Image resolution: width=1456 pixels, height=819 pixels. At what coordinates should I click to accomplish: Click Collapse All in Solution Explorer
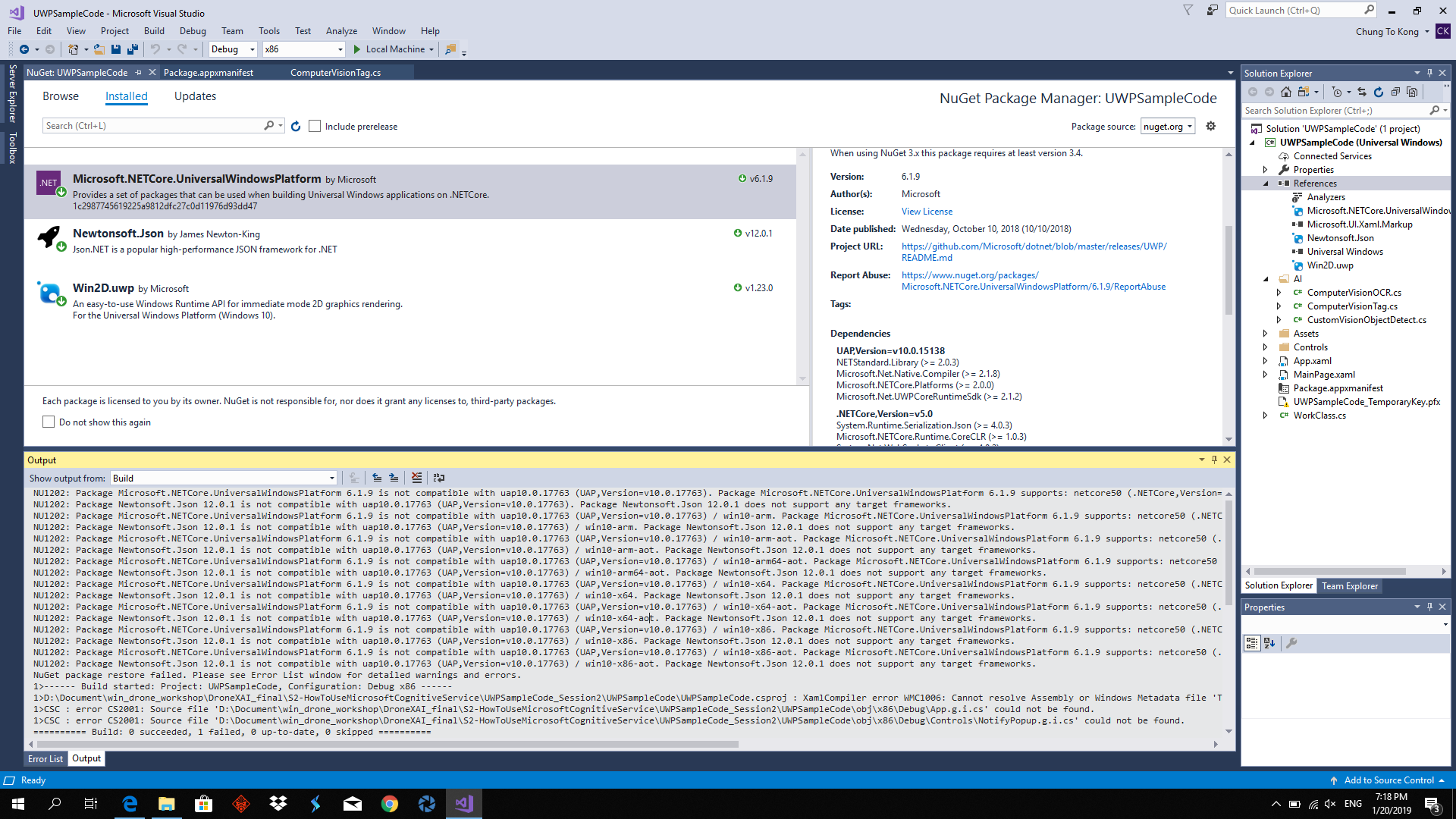pyautogui.click(x=1395, y=92)
